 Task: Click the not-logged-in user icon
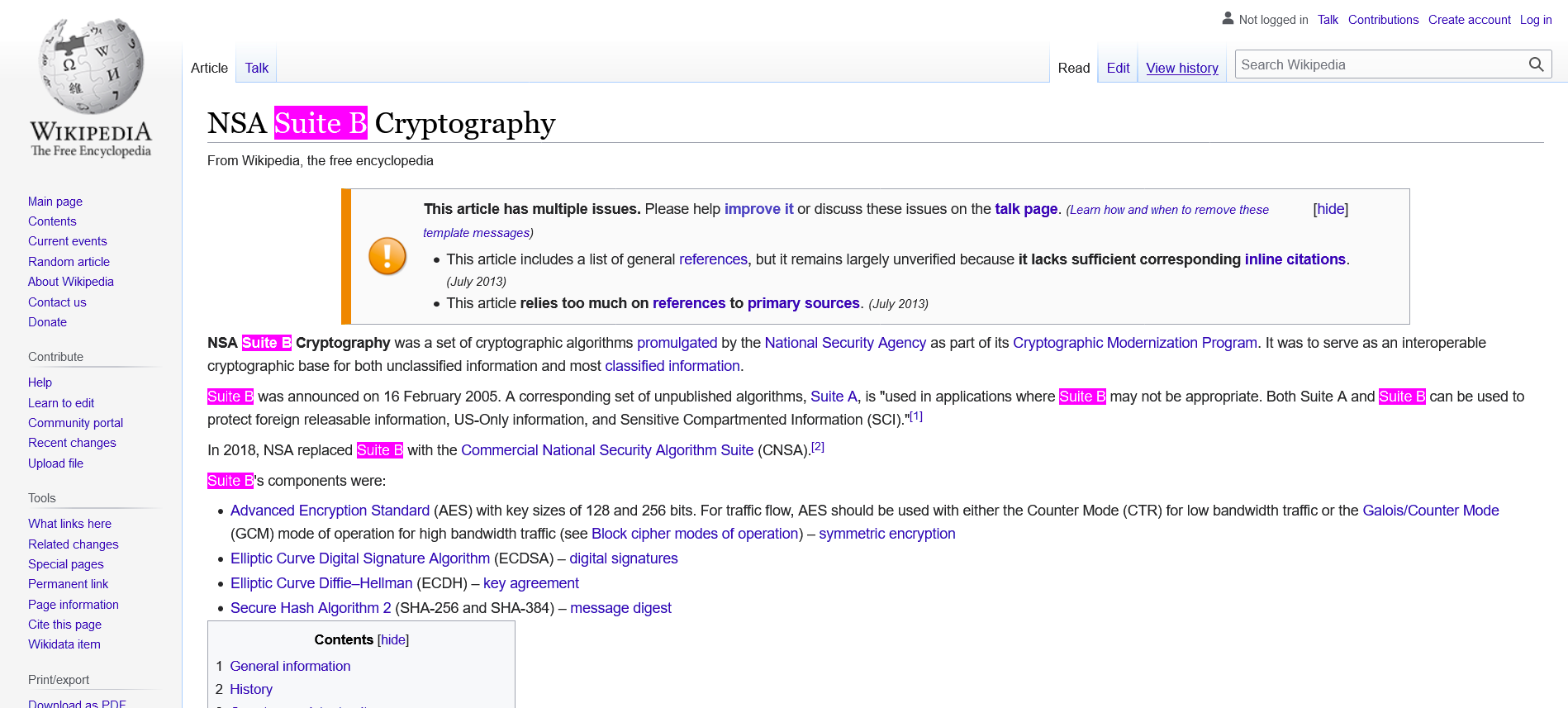click(x=1228, y=18)
